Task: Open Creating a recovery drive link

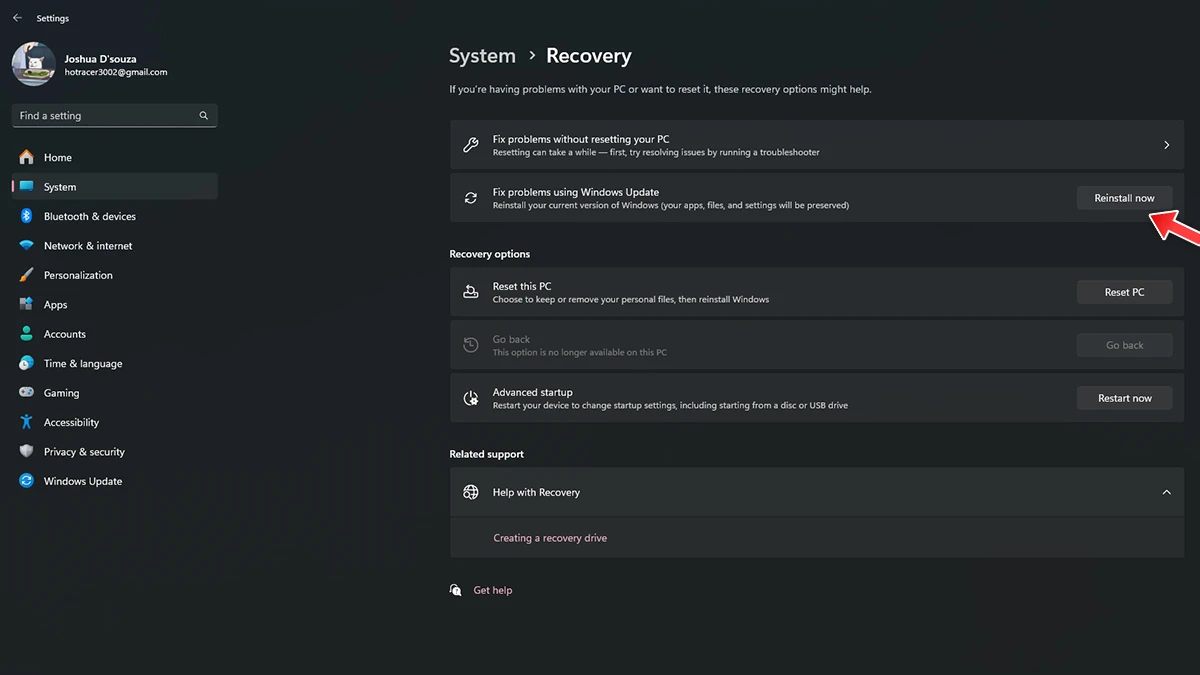Action: click(550, 538)
